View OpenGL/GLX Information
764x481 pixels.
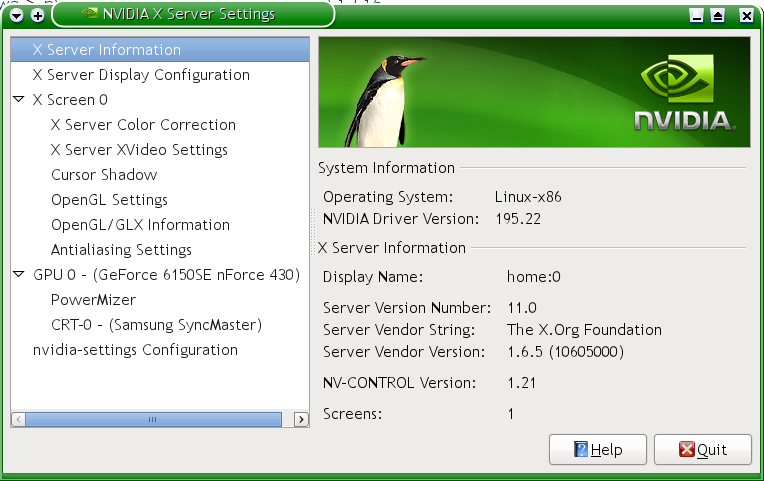tap(140, 225)
